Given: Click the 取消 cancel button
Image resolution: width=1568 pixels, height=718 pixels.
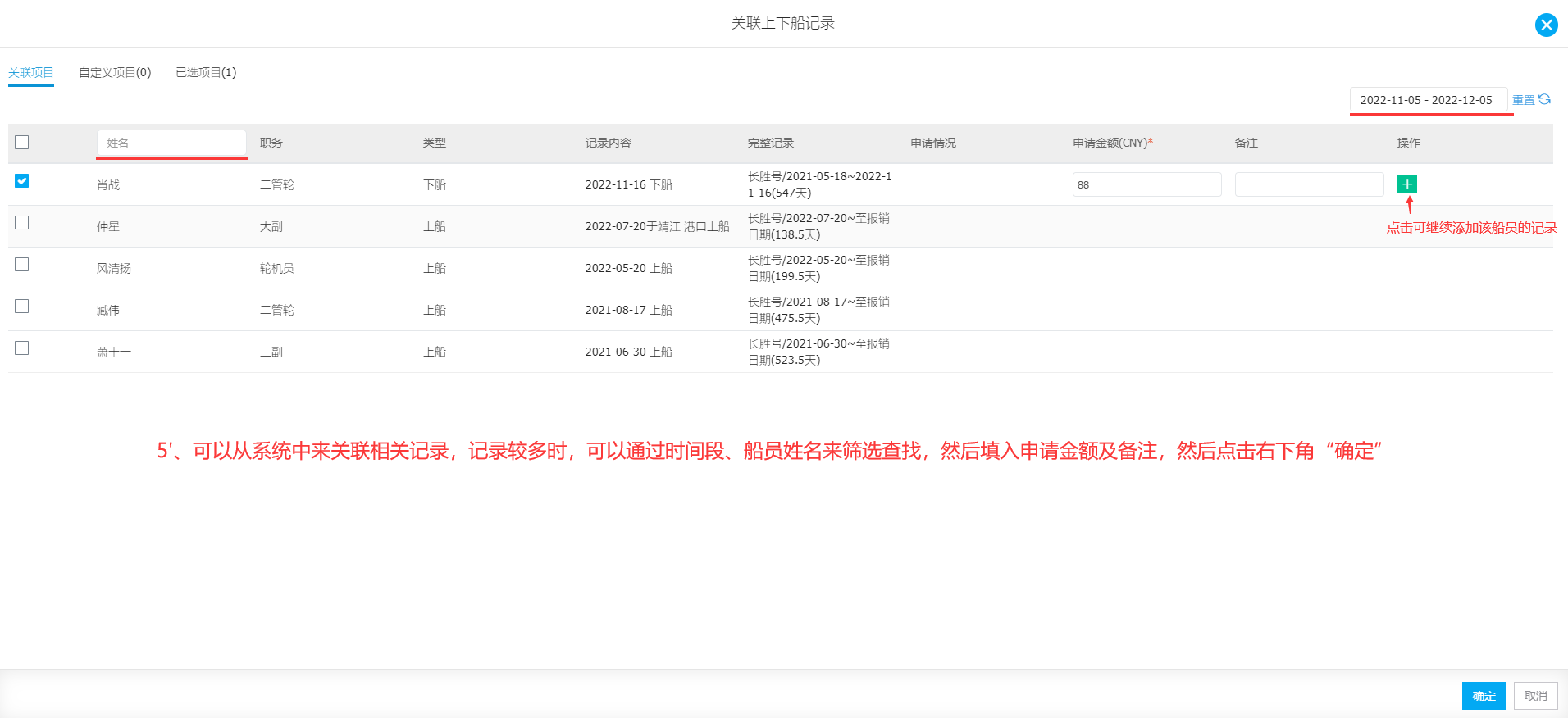Looking at the screenshot, I should click(1535, 696).
